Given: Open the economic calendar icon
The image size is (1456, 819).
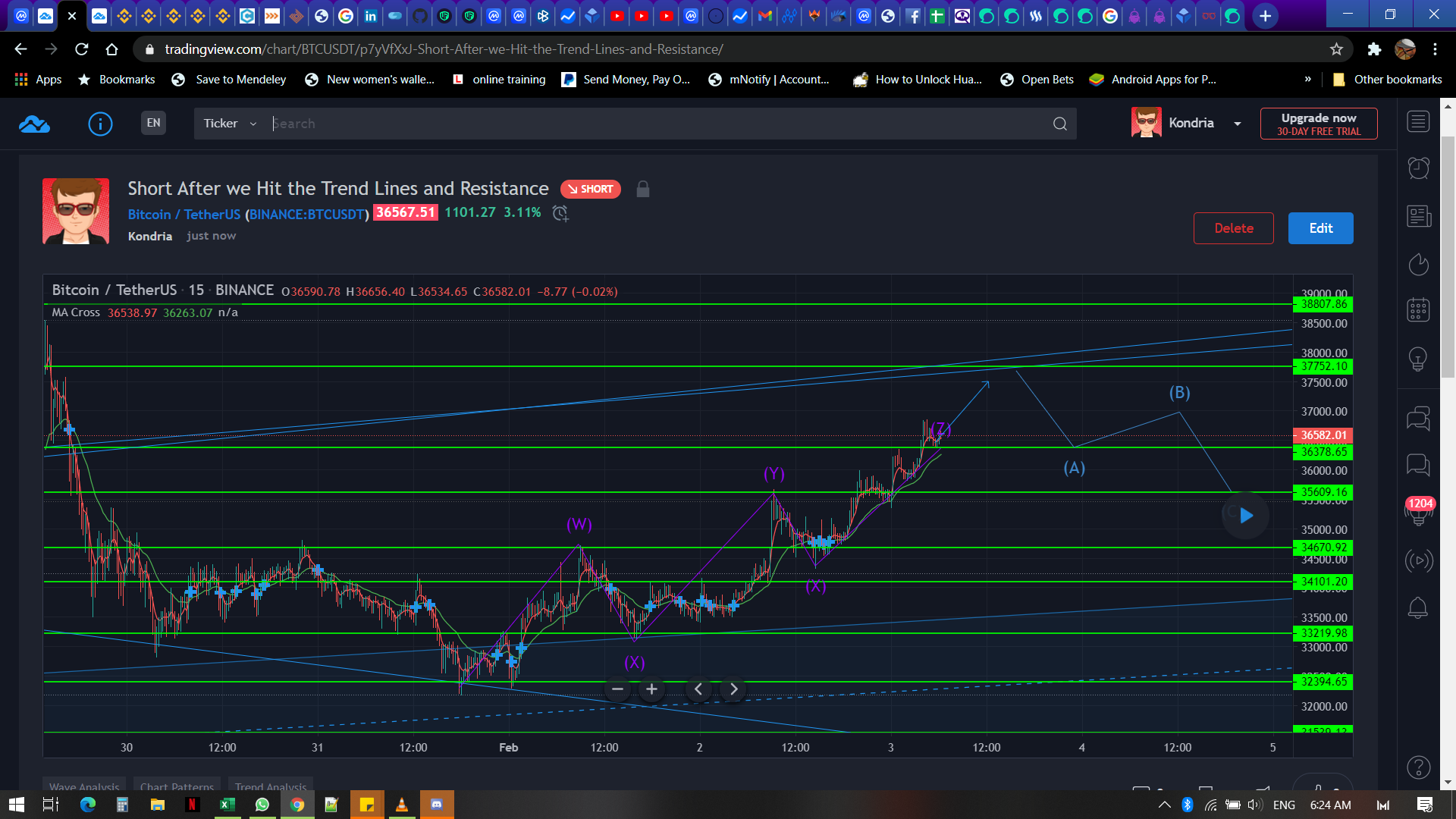Looking at the screenshot, I should [1418, 309].
